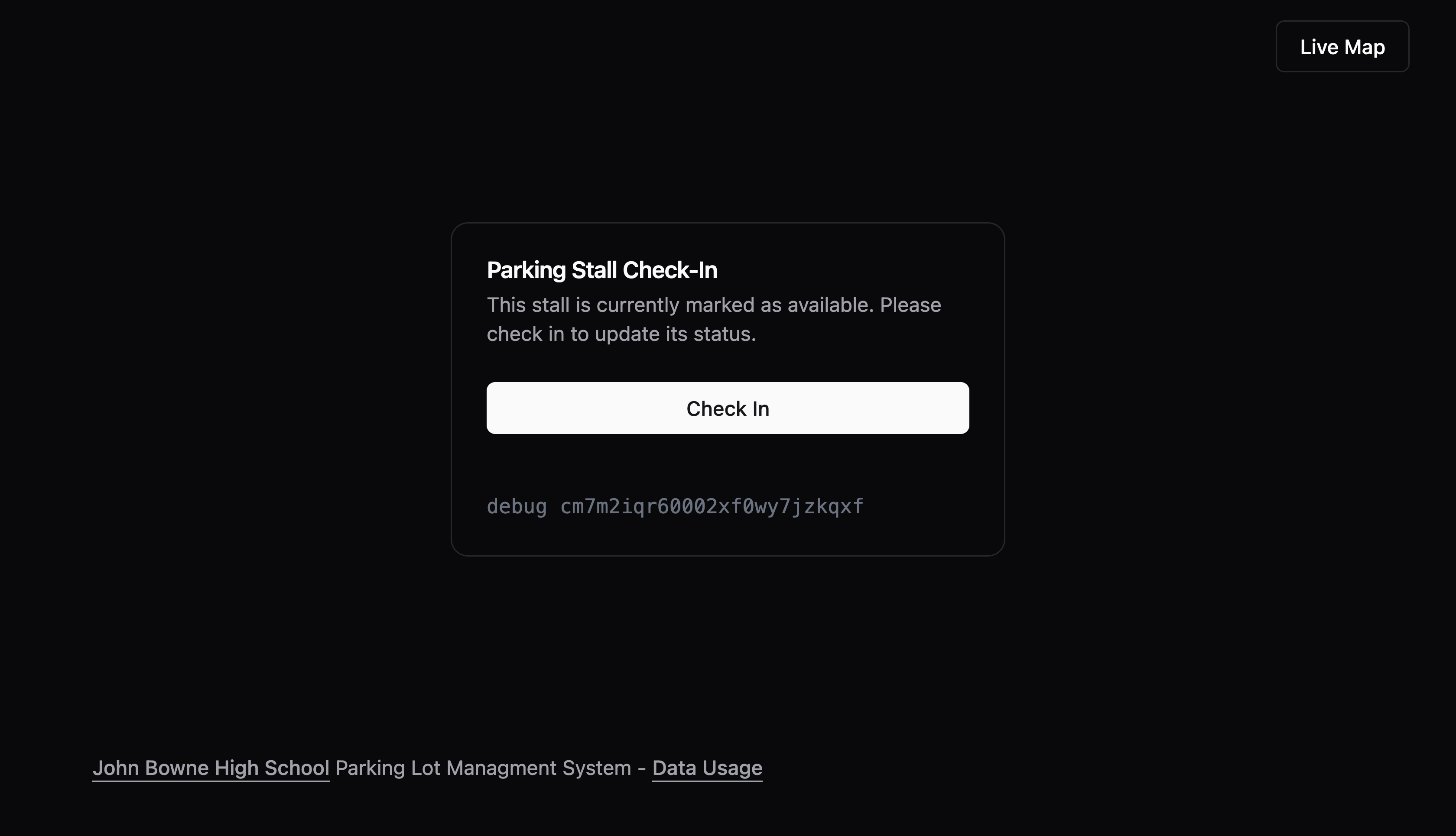
Task: Click the word debug before the code
Action: point(517,506)
